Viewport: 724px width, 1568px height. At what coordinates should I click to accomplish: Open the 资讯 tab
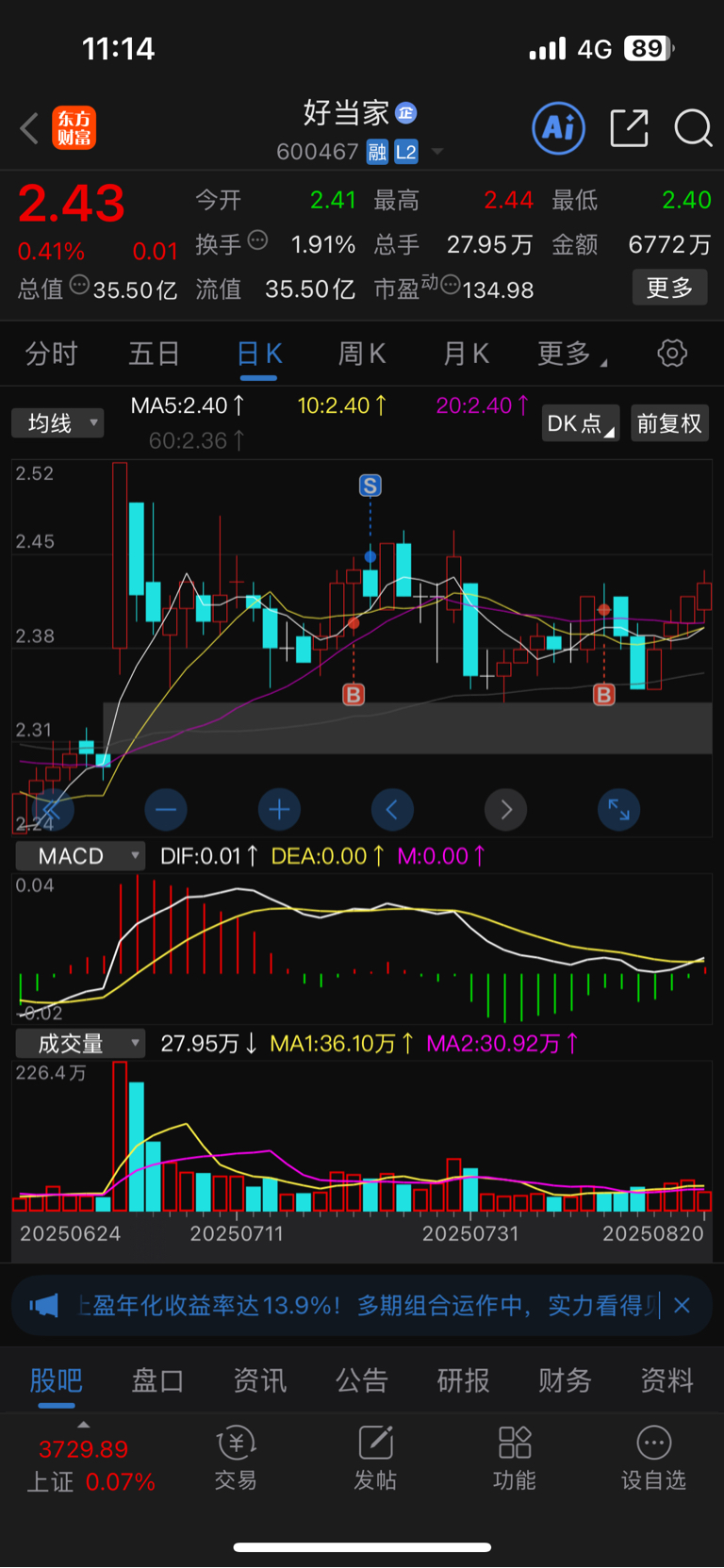260,1381
